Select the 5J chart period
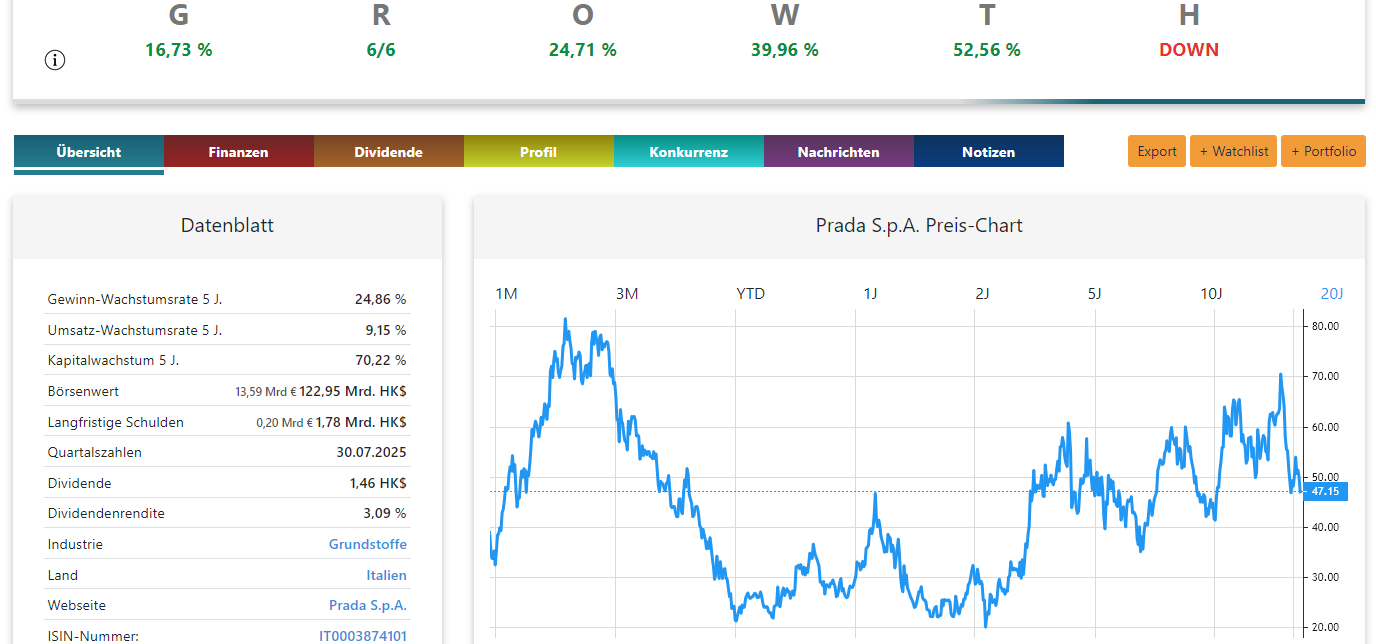The height and width of the screenshot is (644, 1376). (x=1094, y=293)
